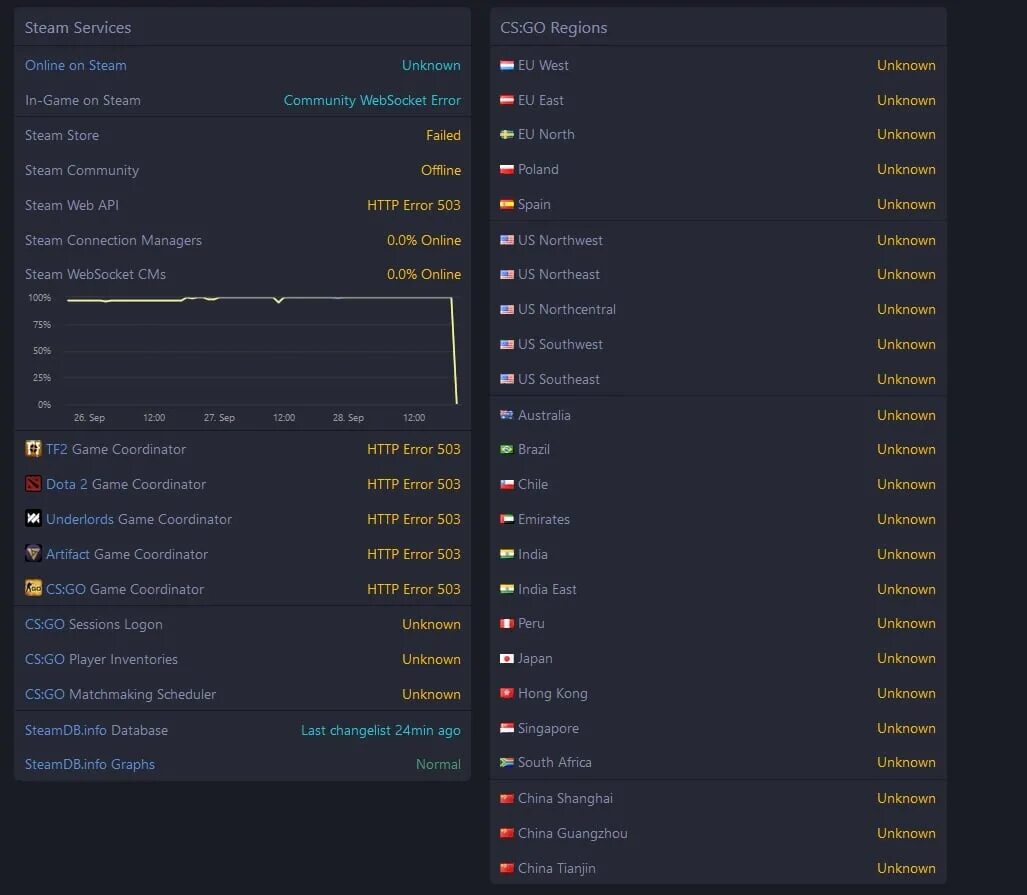Click the 28. Sep label on the graph axis
Image resolution: width=1027 pixels, height=895 pixels.
point(348,417)
